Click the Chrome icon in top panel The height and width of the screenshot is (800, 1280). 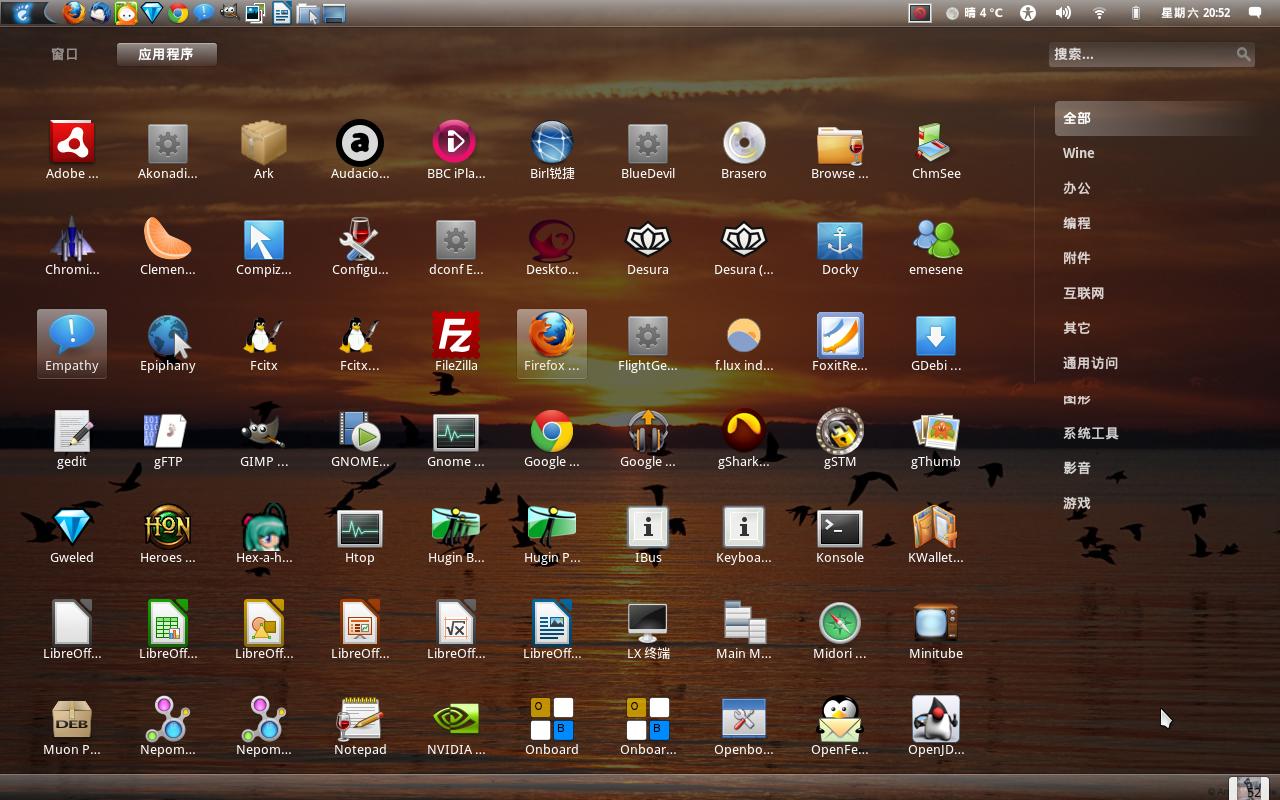tap(178, 13)
